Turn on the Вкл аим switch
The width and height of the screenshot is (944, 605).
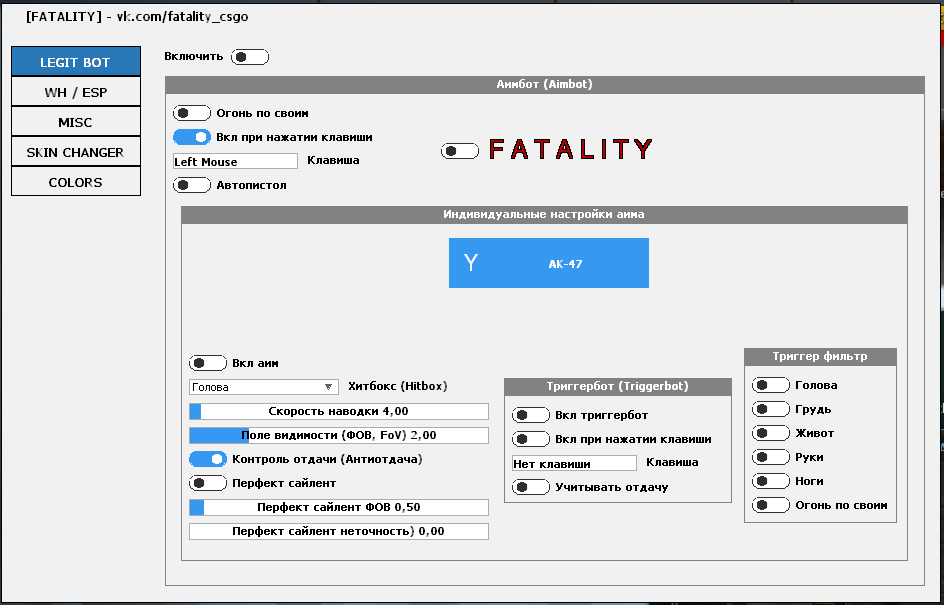(208, 364)
